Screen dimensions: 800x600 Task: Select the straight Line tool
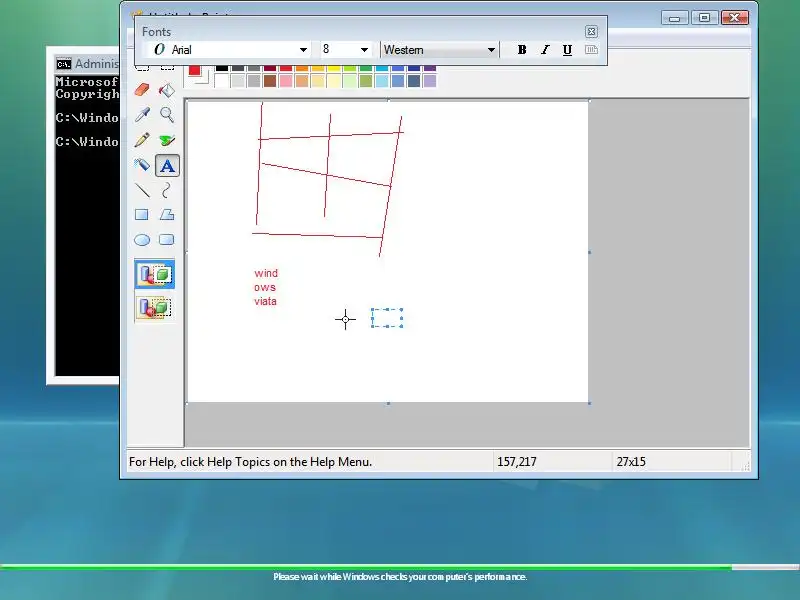point(142,190)
